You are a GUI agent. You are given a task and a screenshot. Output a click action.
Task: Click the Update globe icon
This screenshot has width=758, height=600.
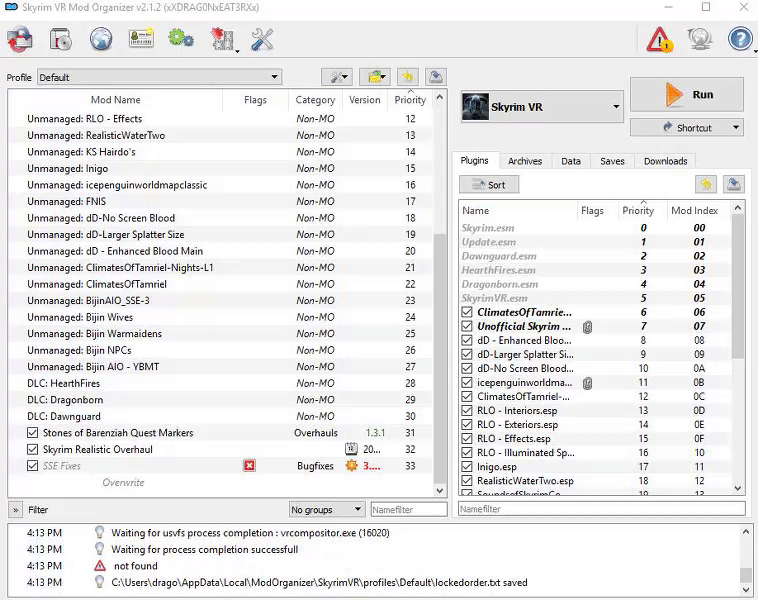point(700,39)
